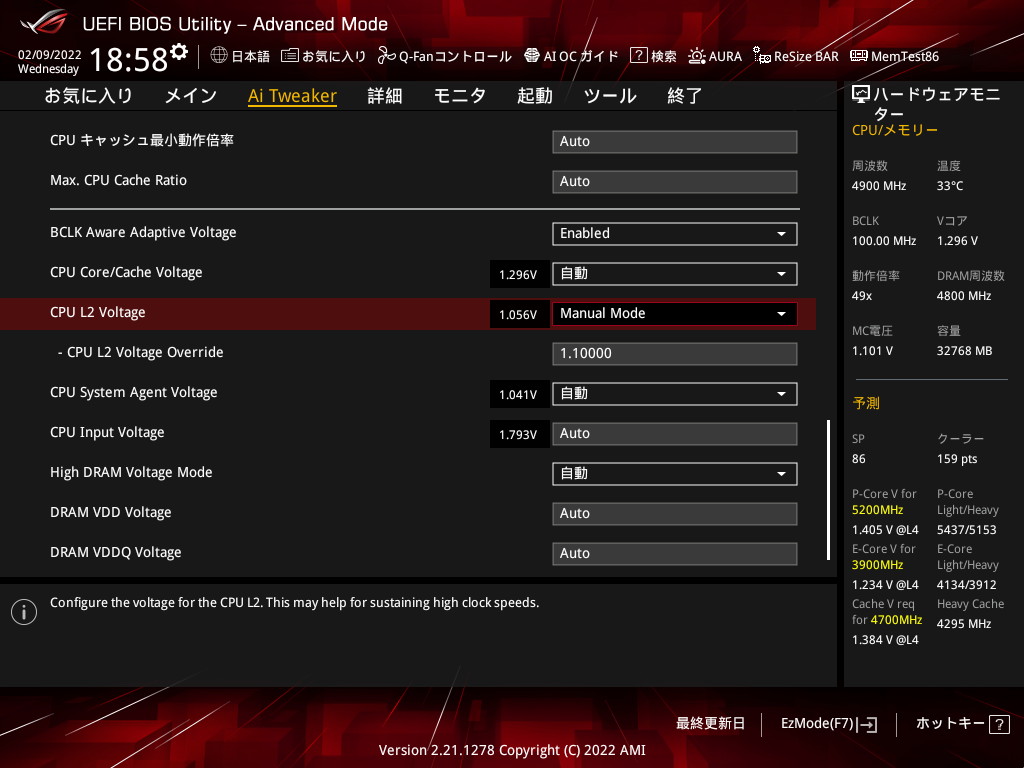Open the favorites list icon in the top bar
Screen dimensions: 1024x768
289,56
